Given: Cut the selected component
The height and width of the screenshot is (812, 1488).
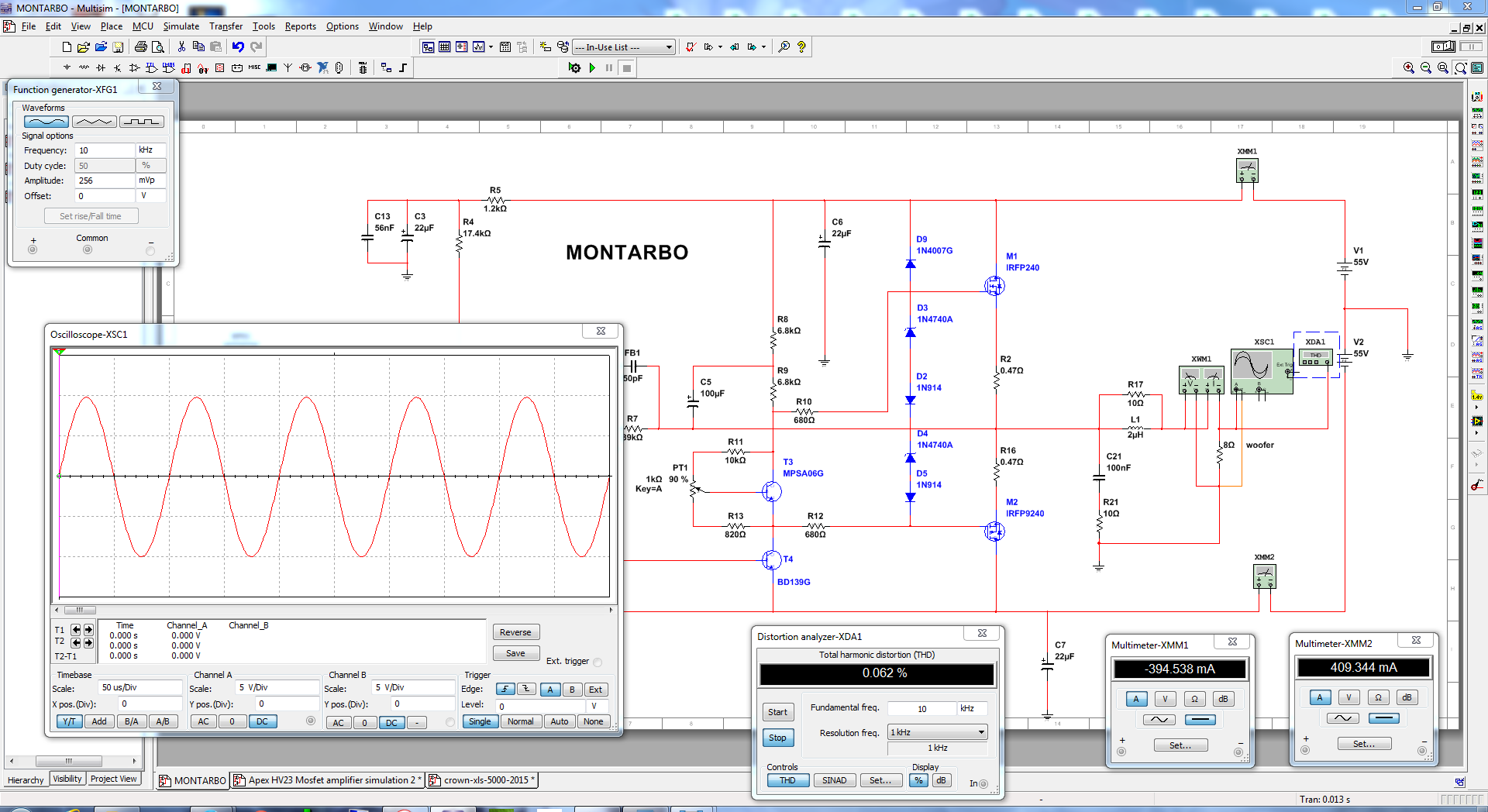Looking at the screenshot, I should coord(181,47).
